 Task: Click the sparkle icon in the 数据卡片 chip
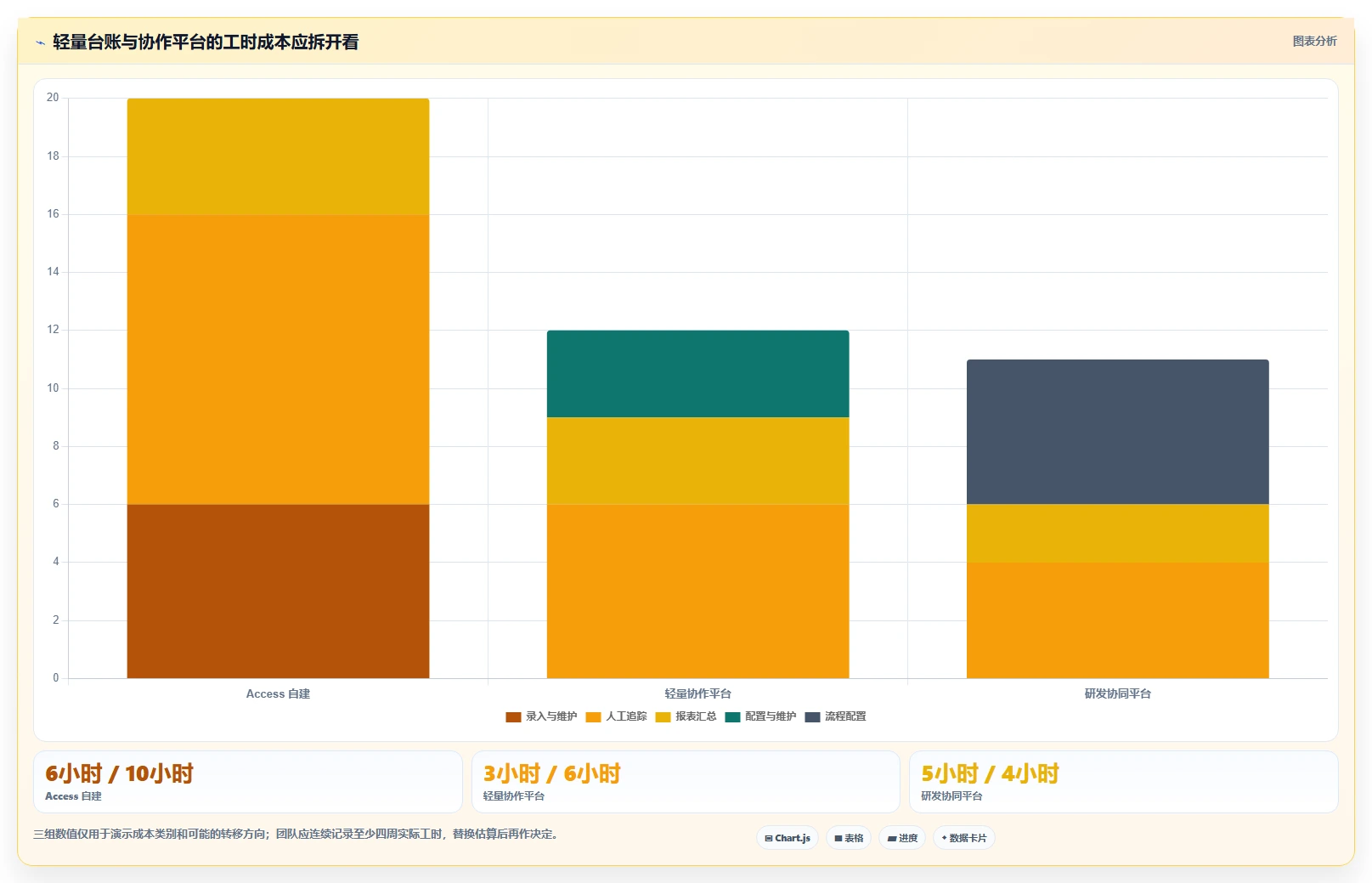(x=944, y=838)
